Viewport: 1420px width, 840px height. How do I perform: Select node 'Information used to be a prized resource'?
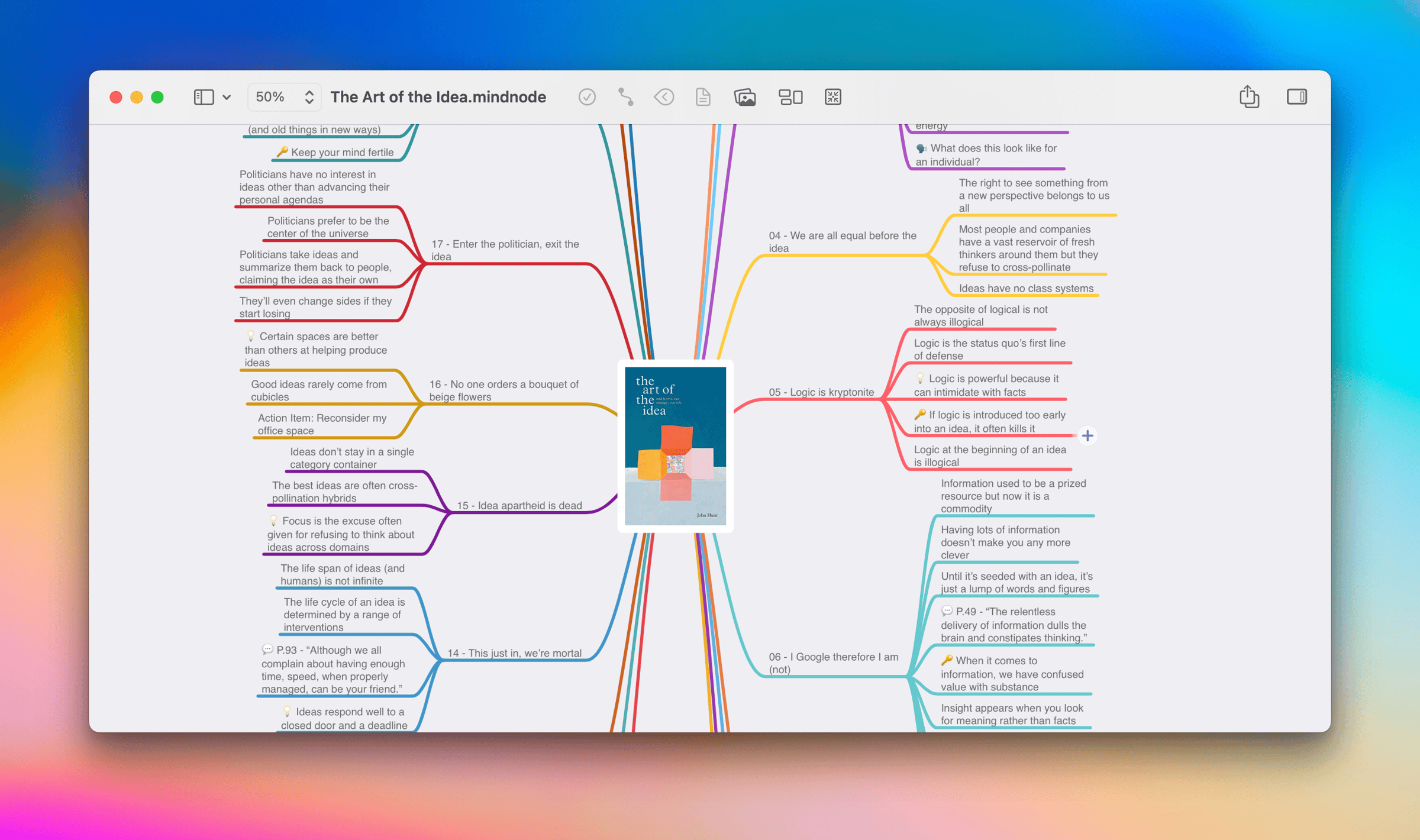click(x=1013, y=496)
